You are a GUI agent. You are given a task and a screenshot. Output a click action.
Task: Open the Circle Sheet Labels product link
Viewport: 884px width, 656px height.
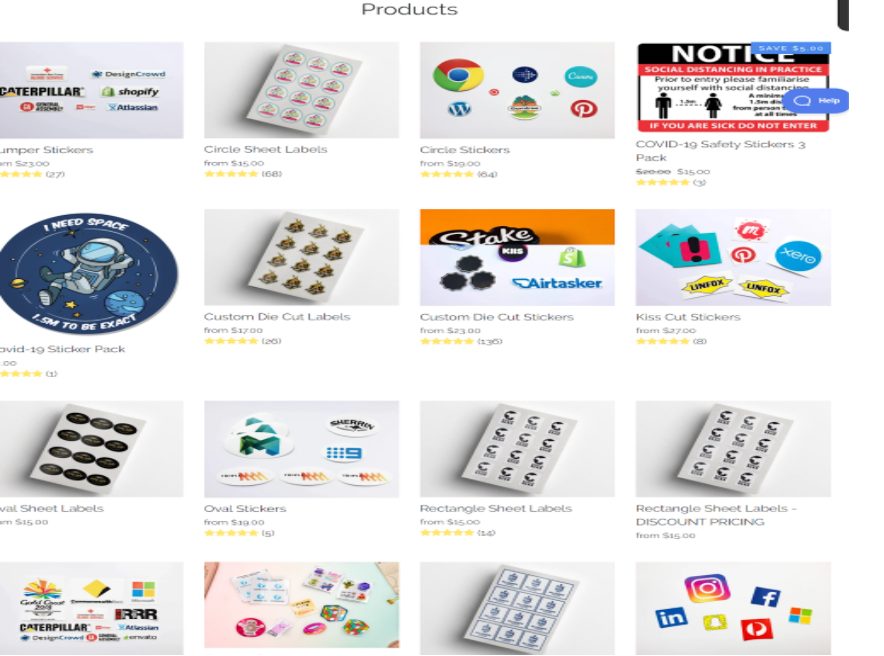(265, 149)
